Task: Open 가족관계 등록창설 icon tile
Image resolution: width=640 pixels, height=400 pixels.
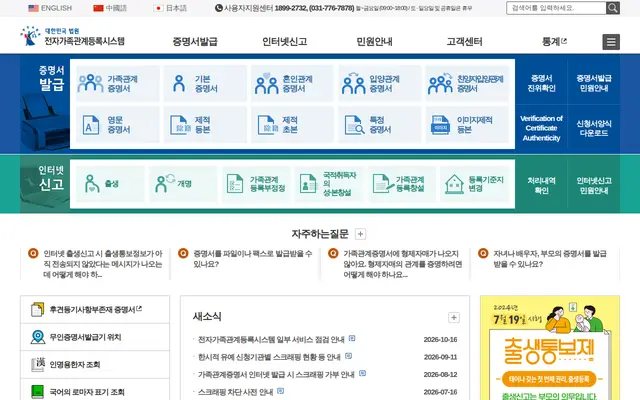Action: [x=402, y=184]
